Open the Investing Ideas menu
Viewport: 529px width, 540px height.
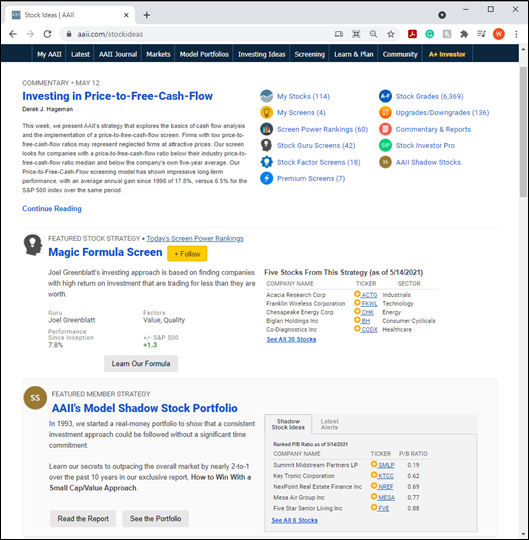[262, 54]
